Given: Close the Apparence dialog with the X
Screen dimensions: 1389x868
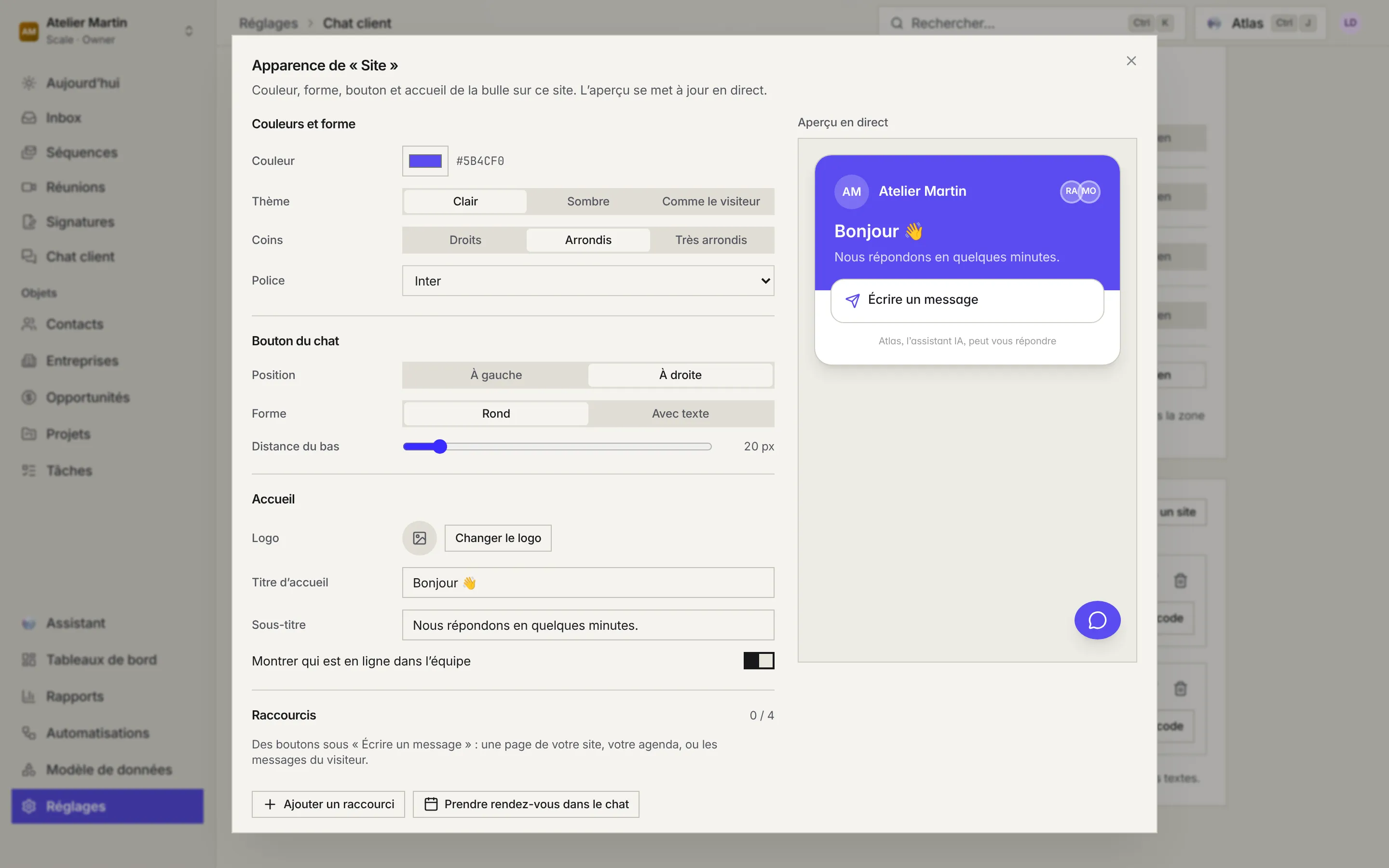Looking at the screenshot, I should [1130, 61].
